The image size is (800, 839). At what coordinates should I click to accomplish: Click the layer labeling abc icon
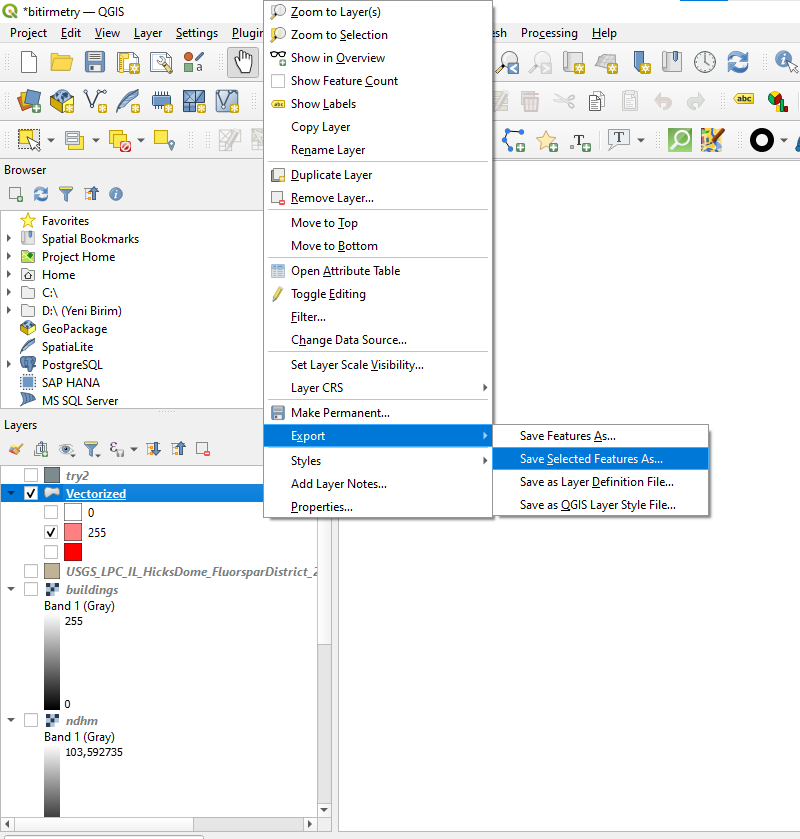pyautogui.click(x=744, y=99)
